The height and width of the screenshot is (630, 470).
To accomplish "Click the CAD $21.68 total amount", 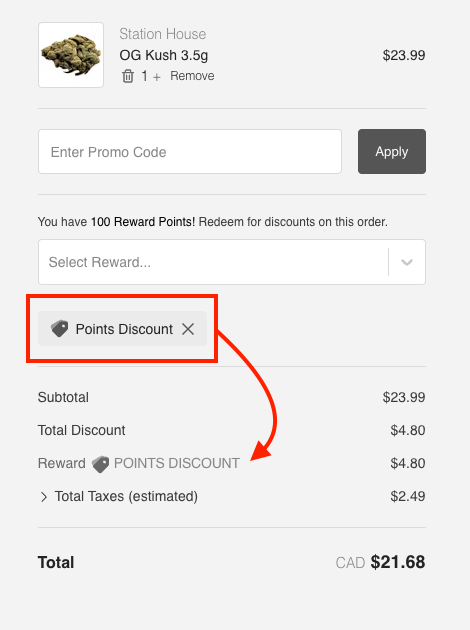I will click(x=380, y=562).
